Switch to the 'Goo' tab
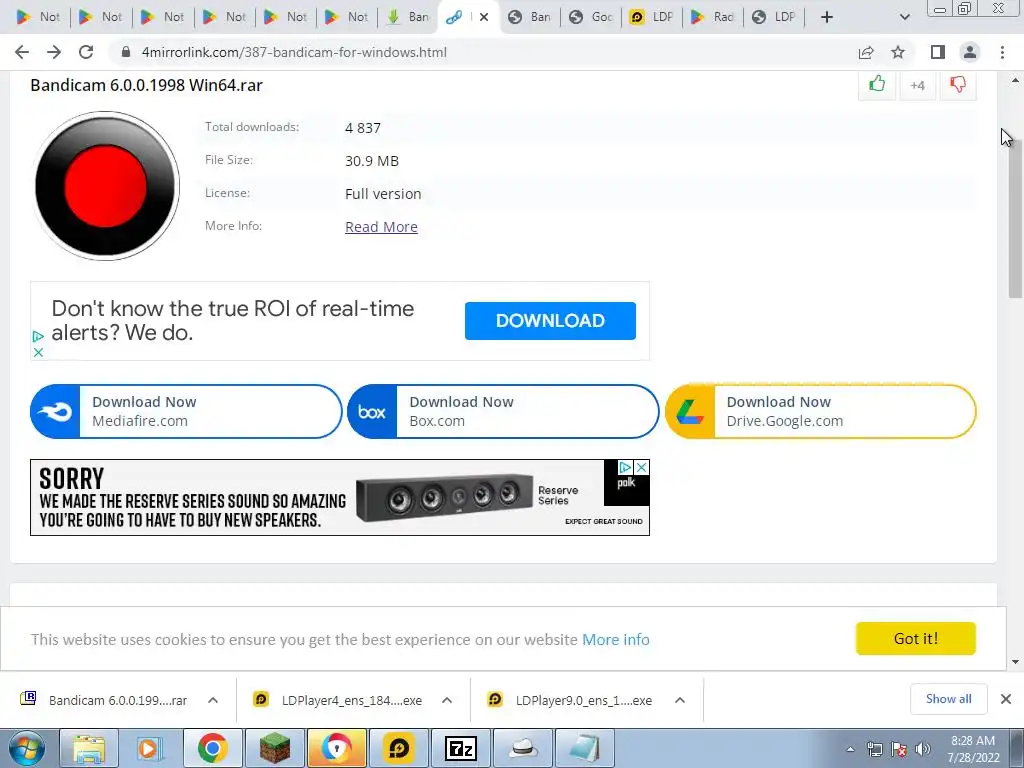This screenshot has width=1024, height=768. [x=592, y=17]
